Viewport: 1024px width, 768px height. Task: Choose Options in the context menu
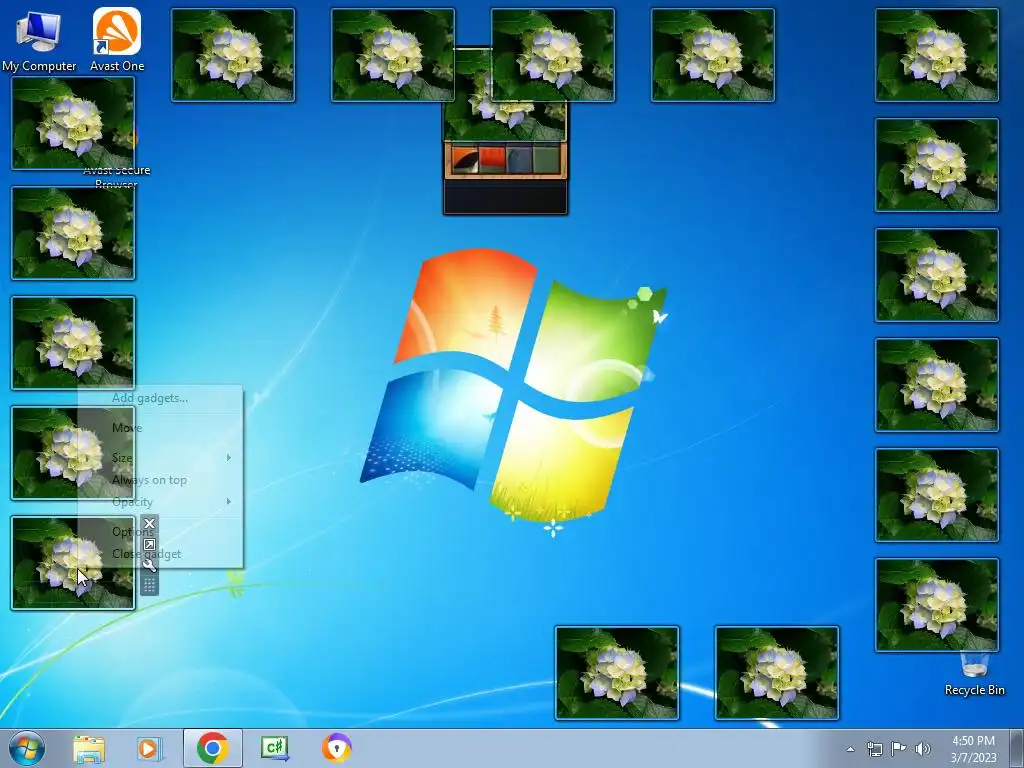(160, 532)
